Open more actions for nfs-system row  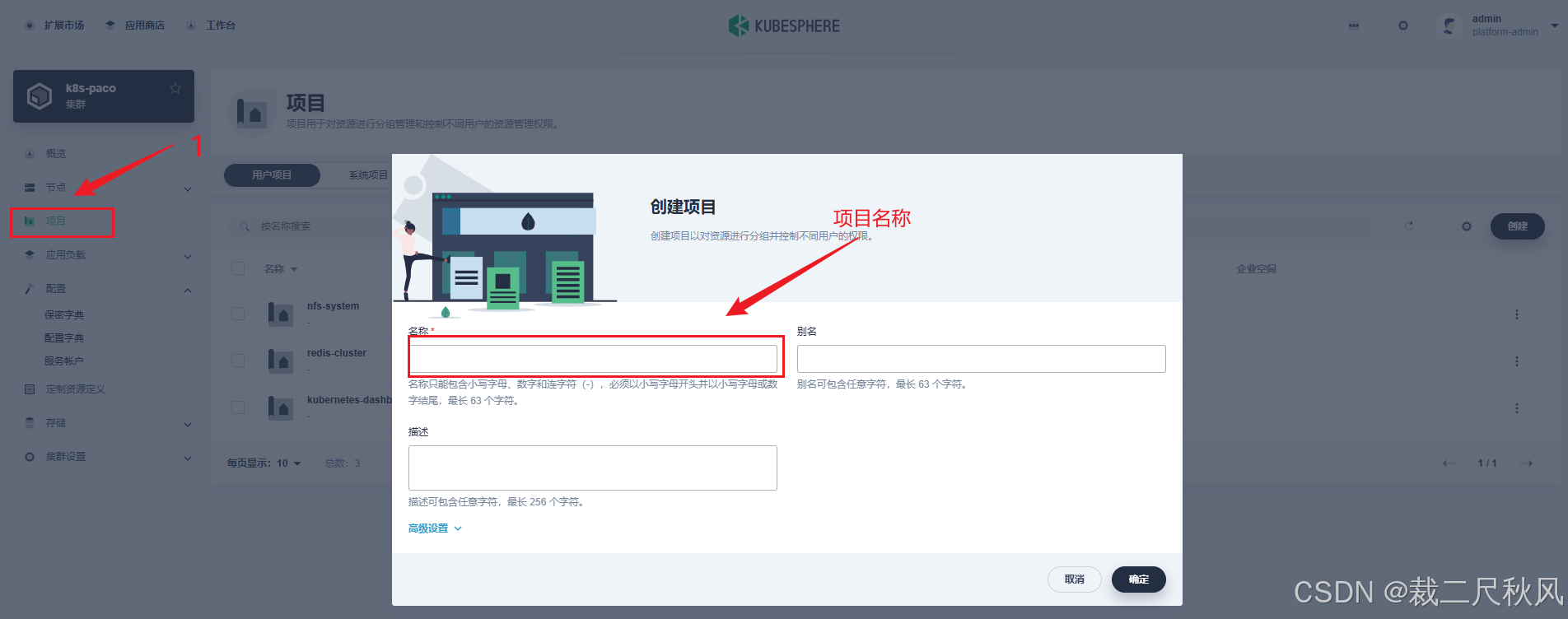coord(1517,314)
